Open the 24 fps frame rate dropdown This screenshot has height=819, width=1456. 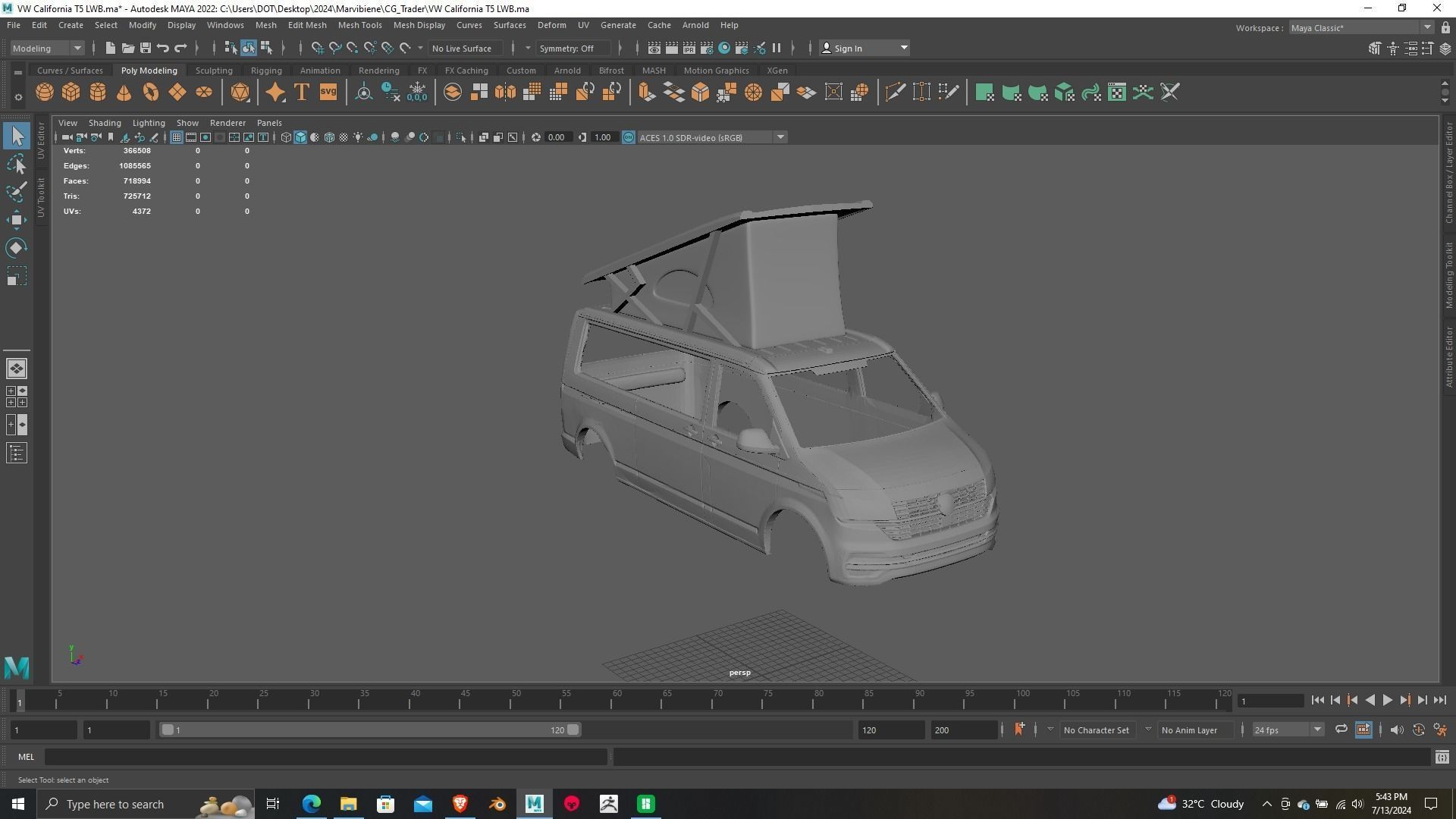coord(1287,730)
